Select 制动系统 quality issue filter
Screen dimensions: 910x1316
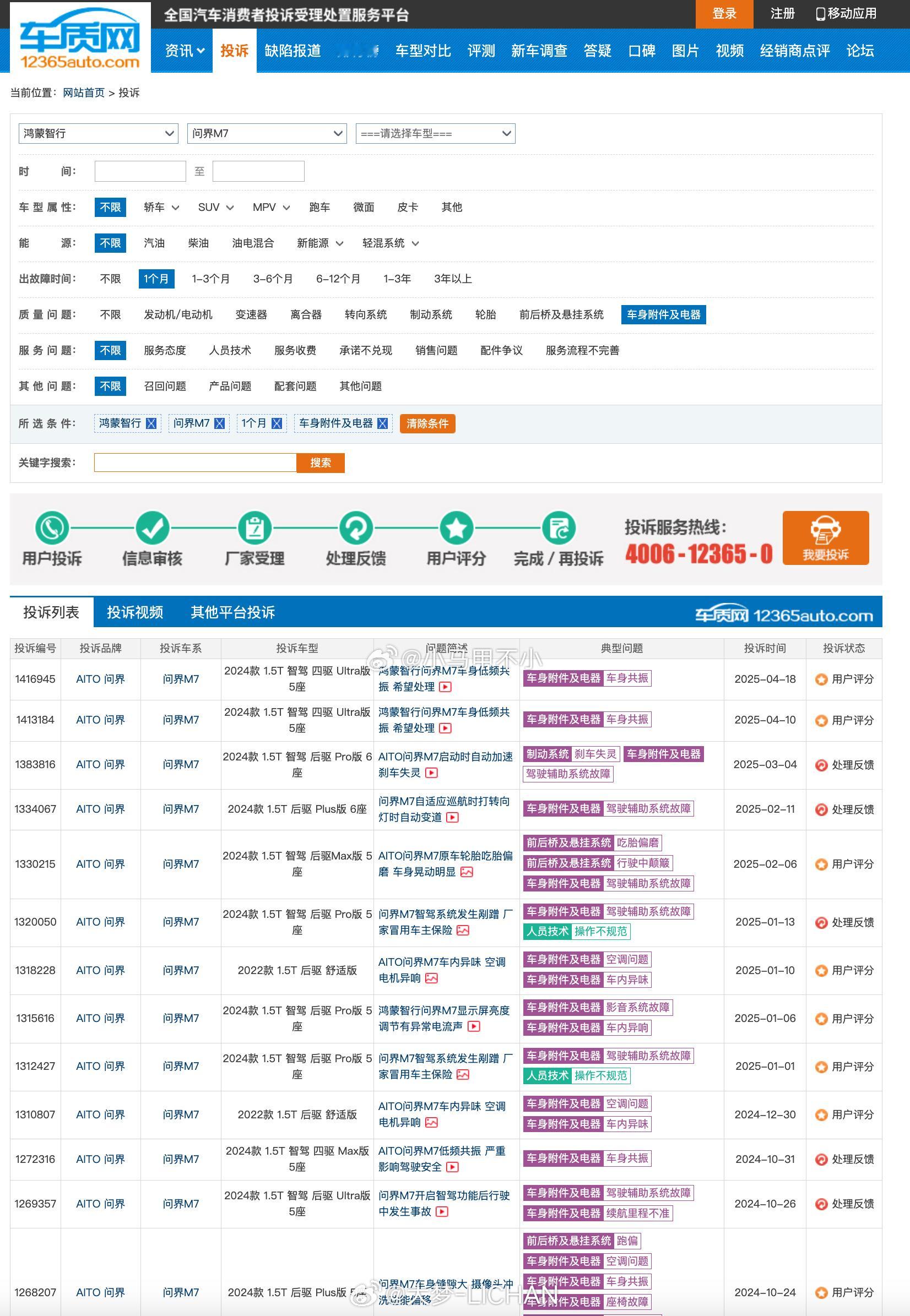pyautogui.click(x=431, y=314)
